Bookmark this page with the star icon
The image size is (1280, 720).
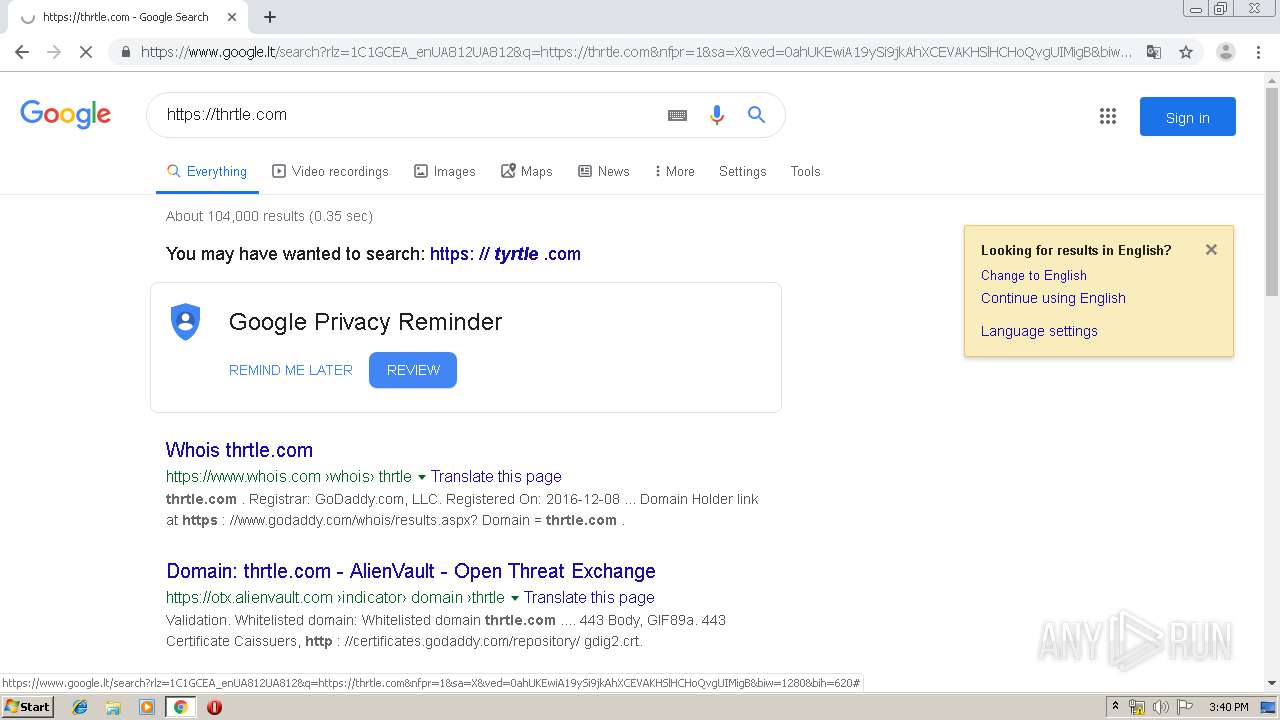(1186, 52)
